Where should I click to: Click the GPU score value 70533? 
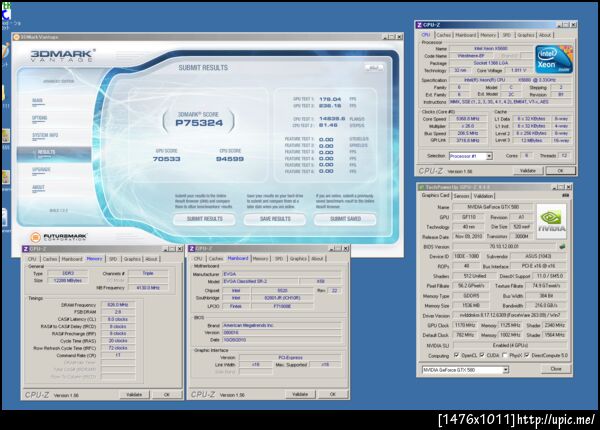point(166,159)
